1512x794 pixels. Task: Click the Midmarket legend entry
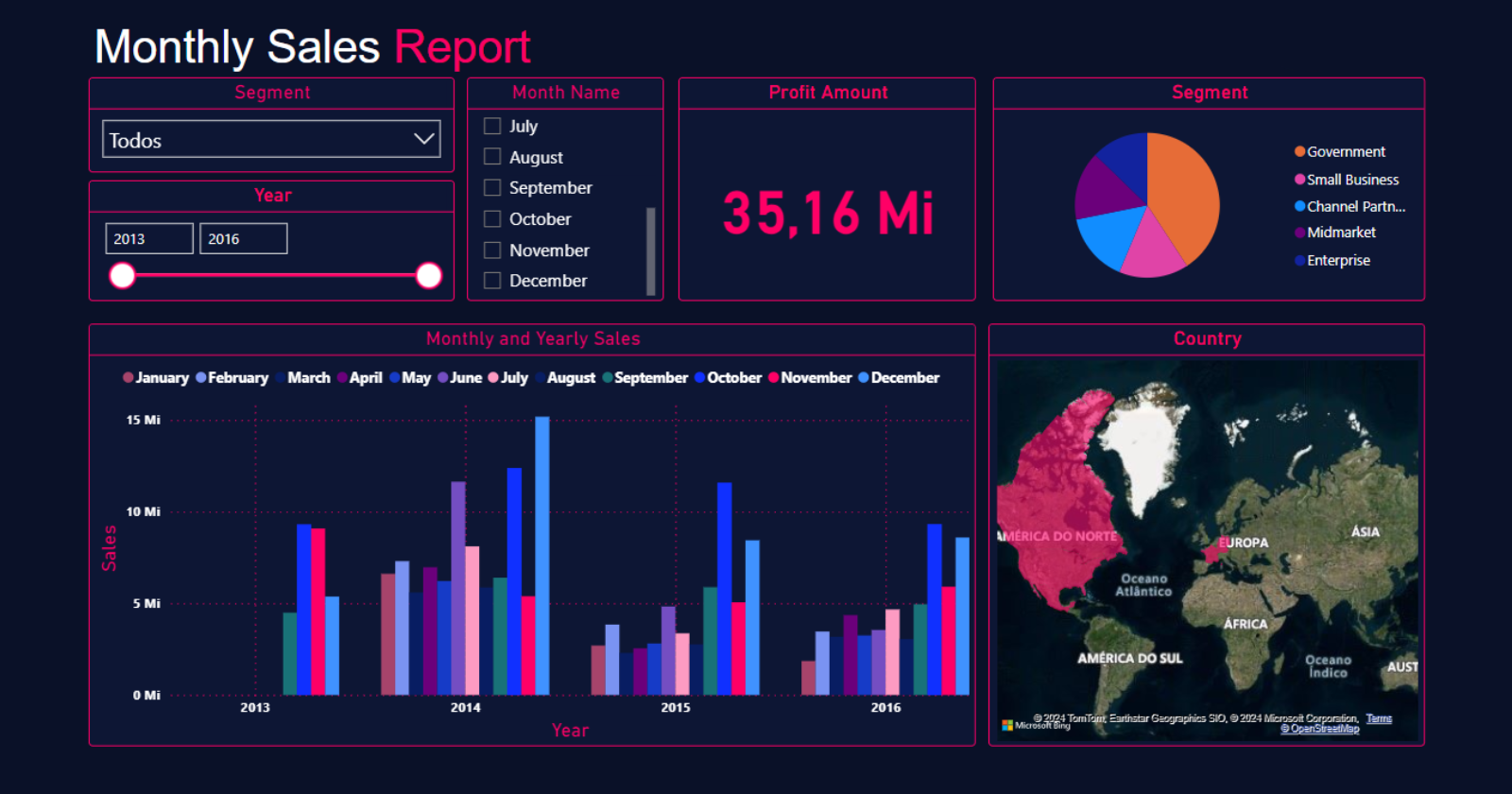coord(1340,233)
